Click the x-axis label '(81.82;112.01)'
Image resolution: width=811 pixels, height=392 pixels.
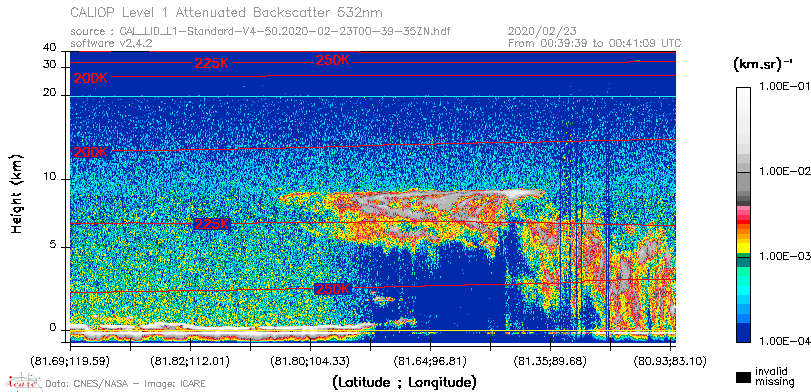[190, 360]
